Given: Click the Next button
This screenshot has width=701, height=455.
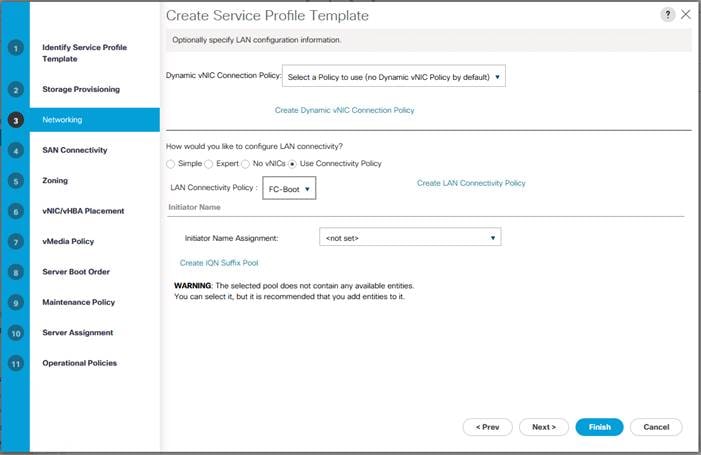Looking at the screenshot, I should click(544, 427).
